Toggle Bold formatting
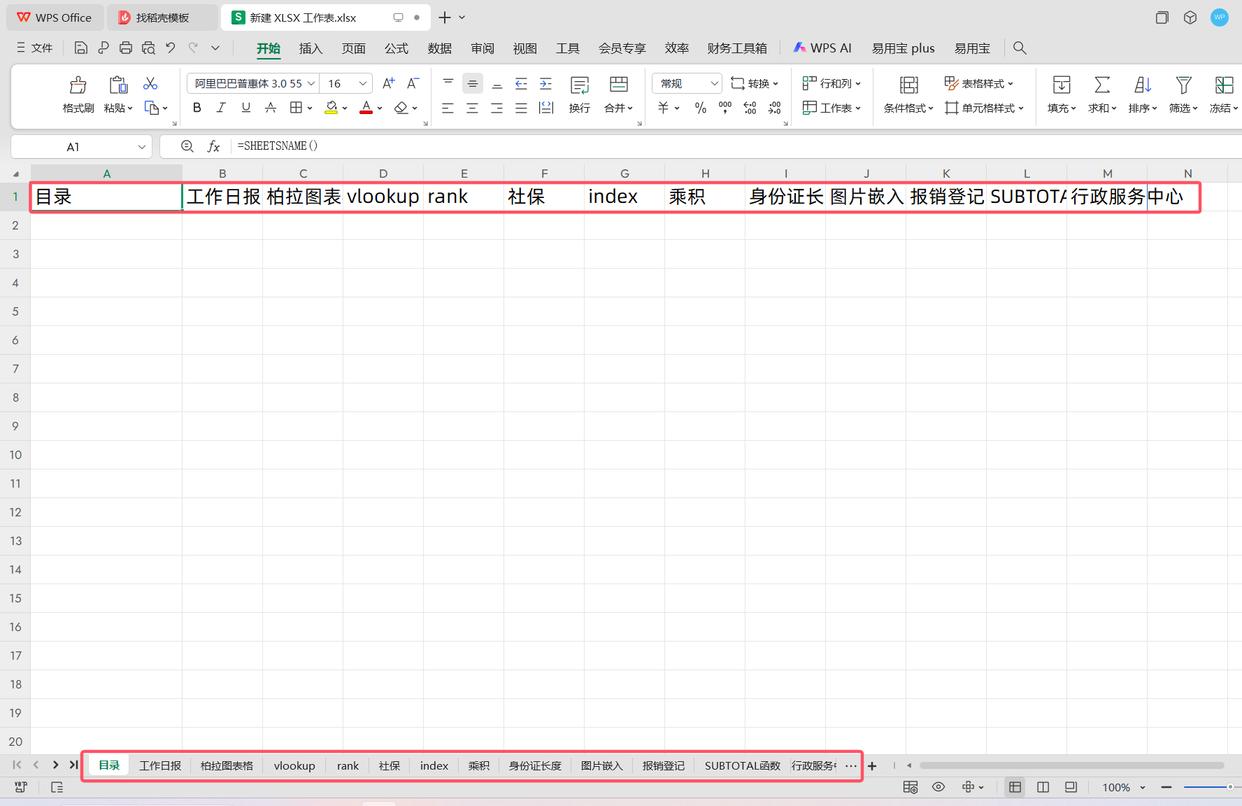Viewport: 1242px width, 806px height. (x=197, y=108)
